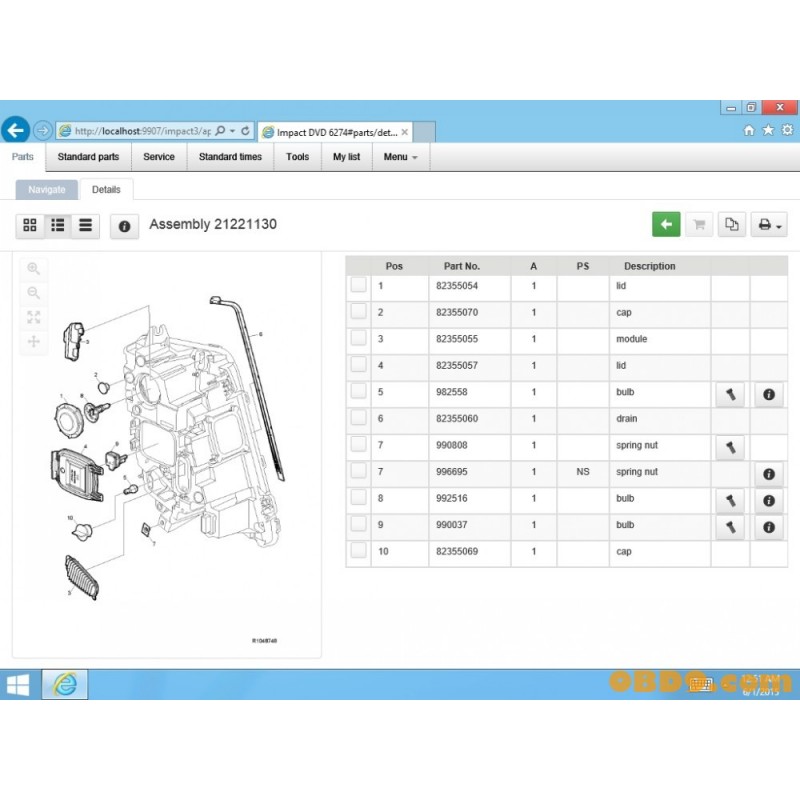Click the localhost address bar field

point(140,131)
